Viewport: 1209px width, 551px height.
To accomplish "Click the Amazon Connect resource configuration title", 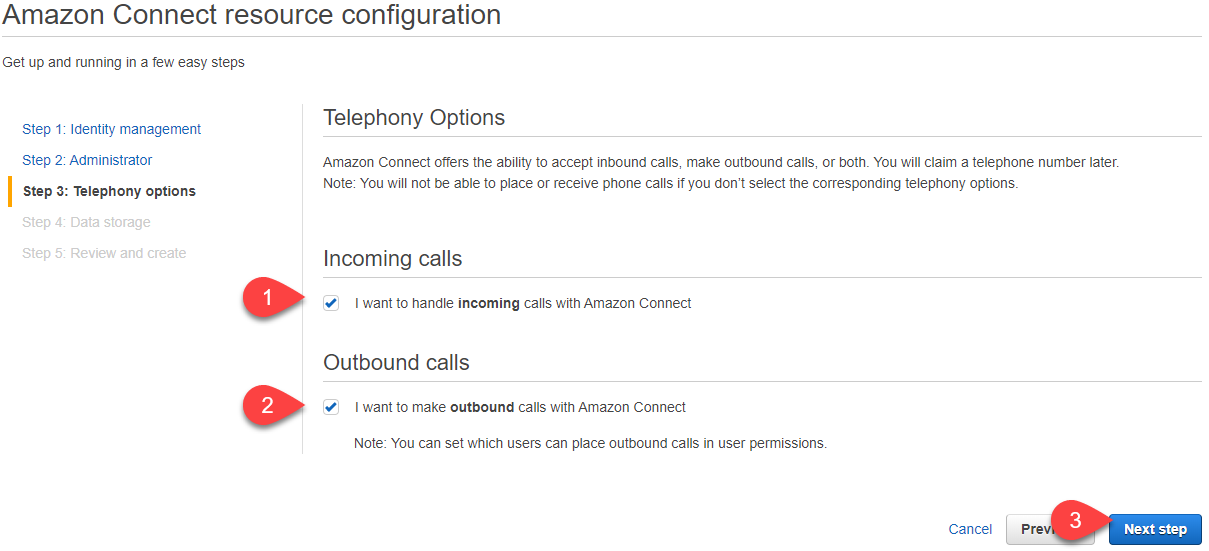I will (x=252, y=15).
